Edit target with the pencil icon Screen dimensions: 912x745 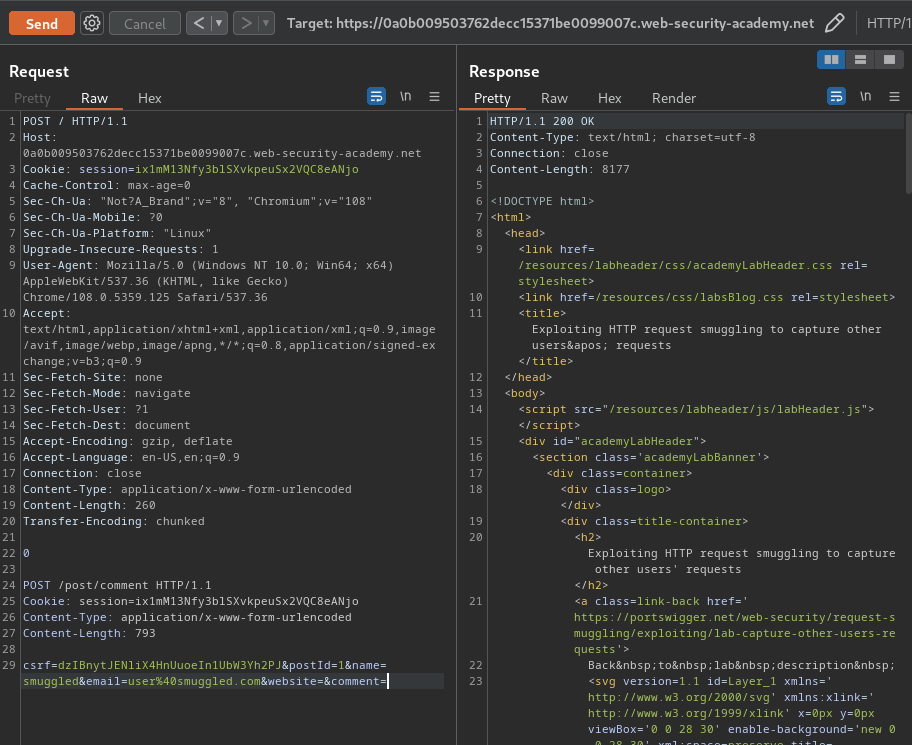(x=835, y=23)
